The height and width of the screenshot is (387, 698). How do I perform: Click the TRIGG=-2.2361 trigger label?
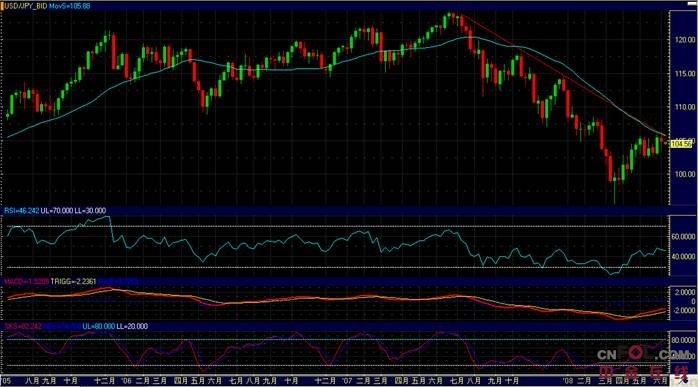73,281
